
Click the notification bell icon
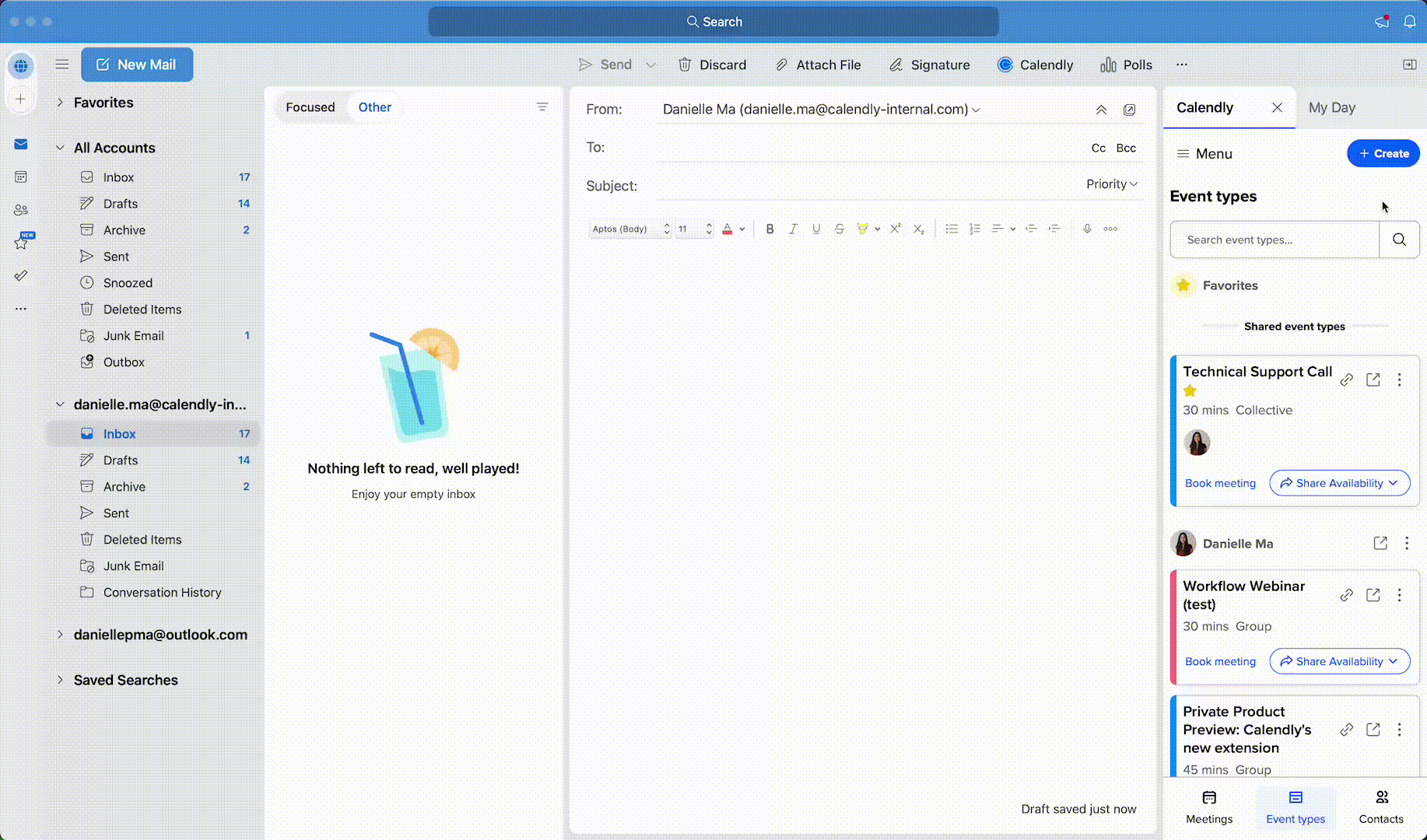tap(1409, 21)
